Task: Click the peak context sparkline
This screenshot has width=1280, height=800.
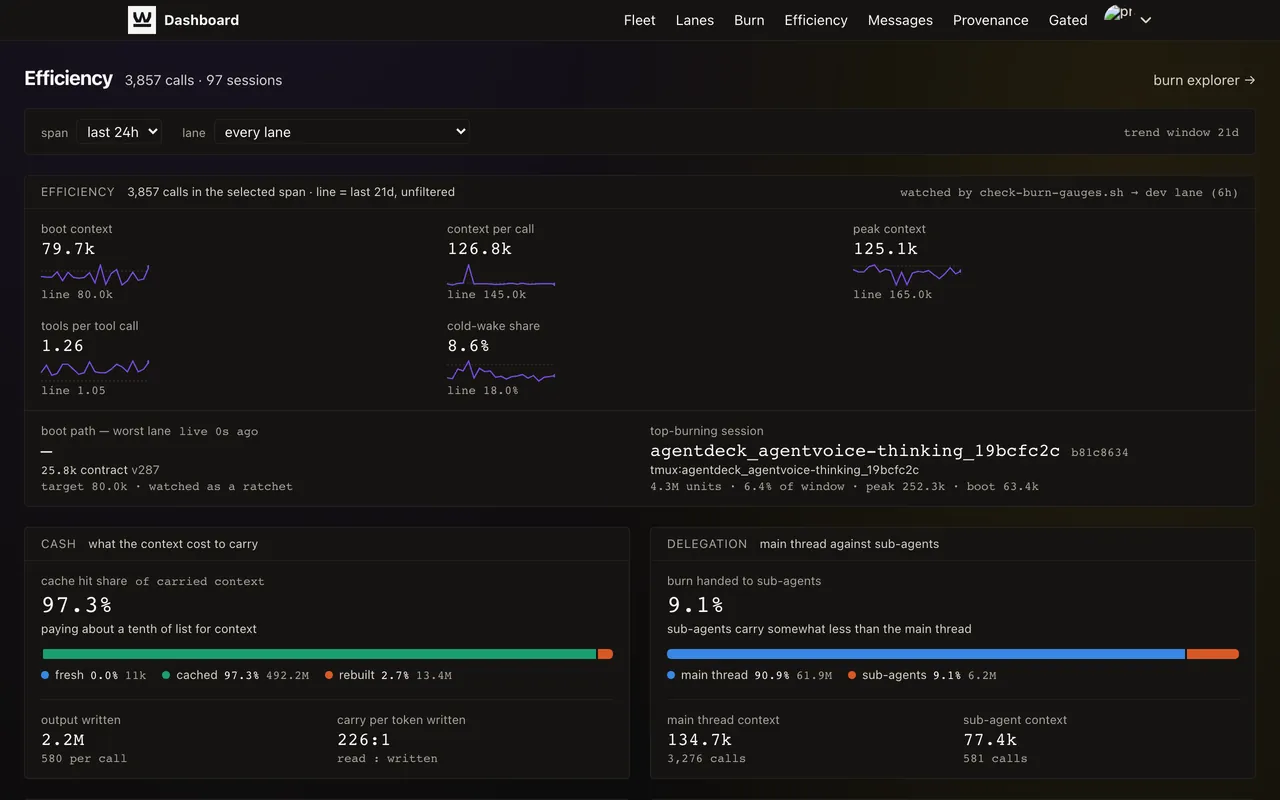Action: [907, 274]
